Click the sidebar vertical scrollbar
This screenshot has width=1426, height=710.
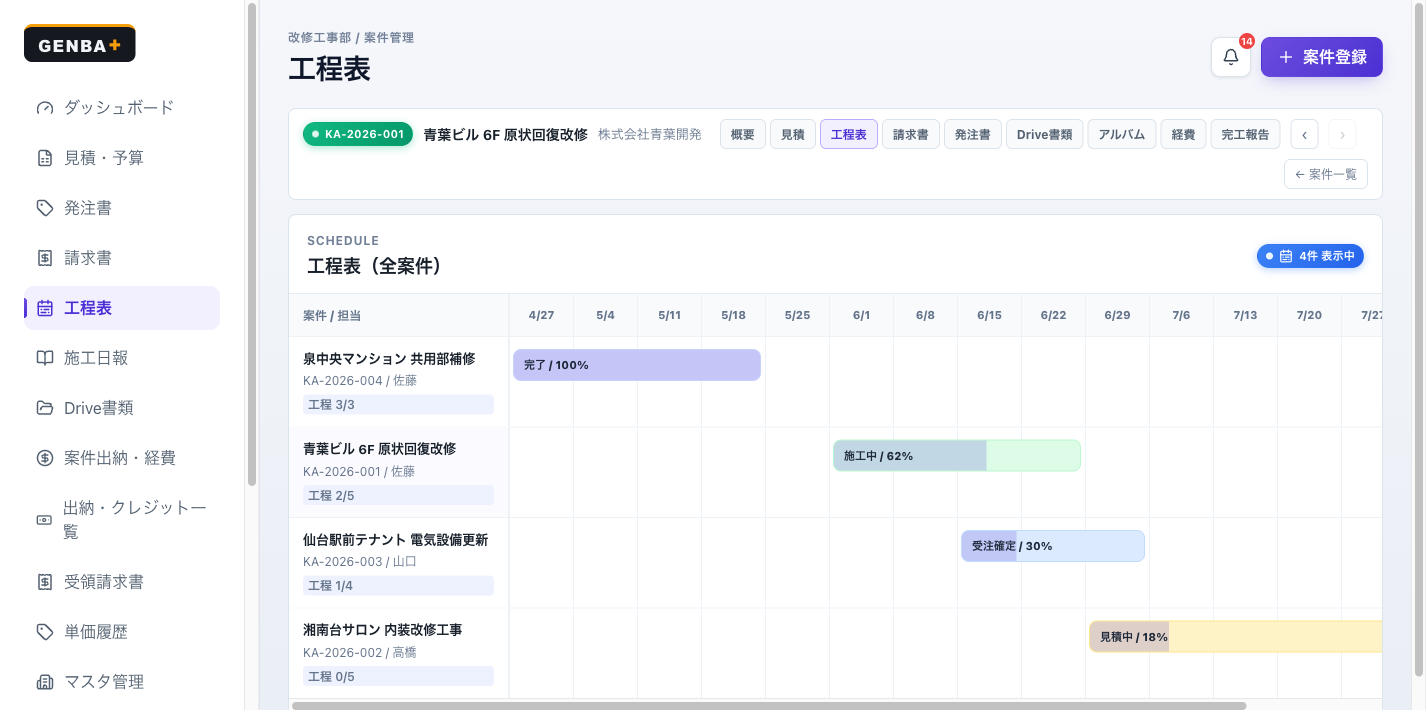pyautogui.click(x=252, y=244)
